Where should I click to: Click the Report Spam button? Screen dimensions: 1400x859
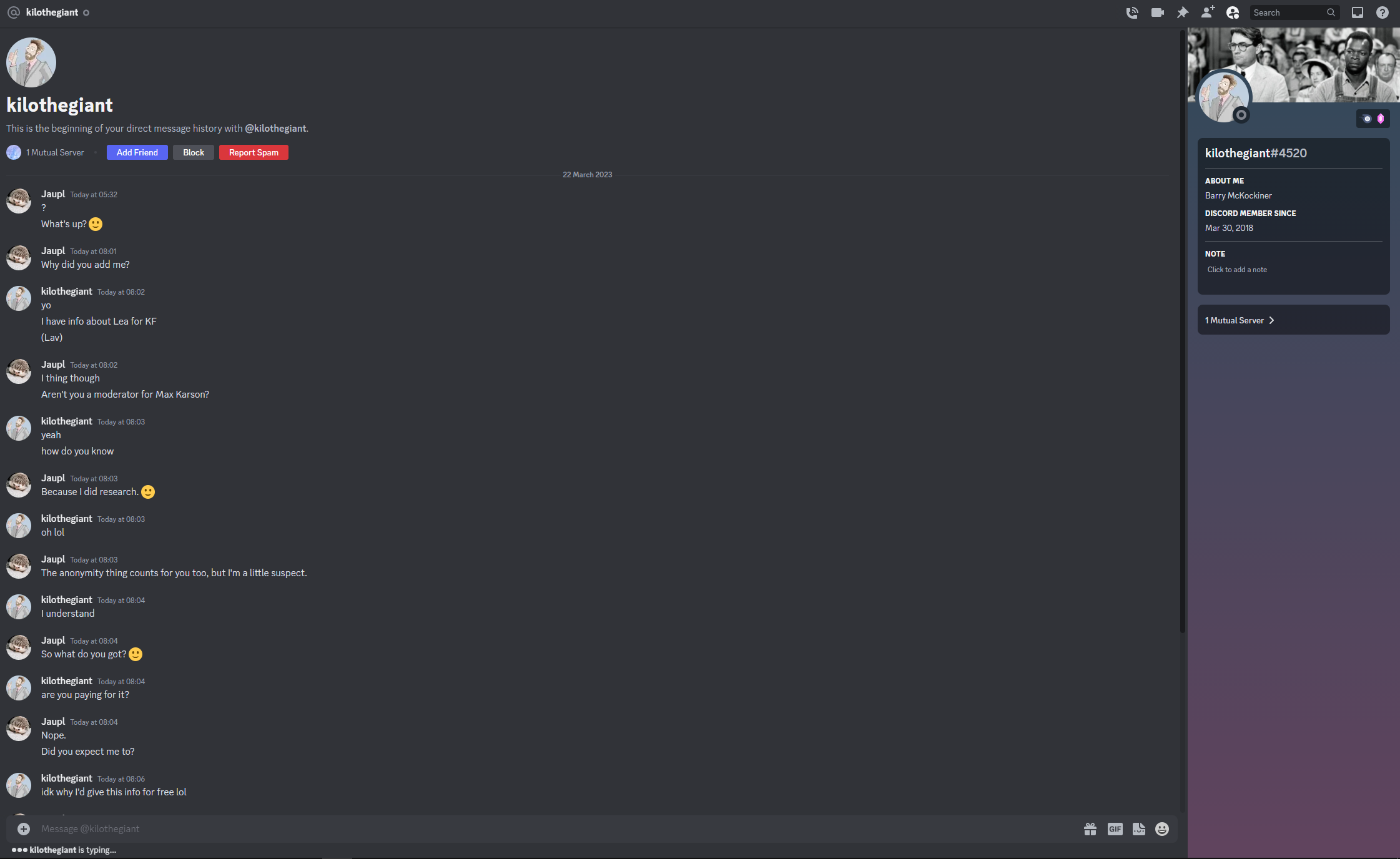coord(254,152)
